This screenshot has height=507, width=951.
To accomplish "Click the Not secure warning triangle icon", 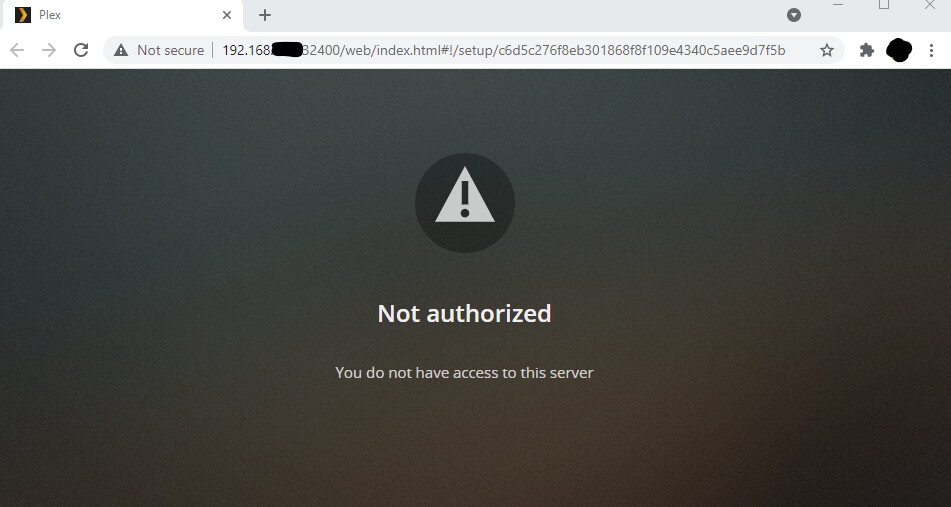I will [121, 50].
